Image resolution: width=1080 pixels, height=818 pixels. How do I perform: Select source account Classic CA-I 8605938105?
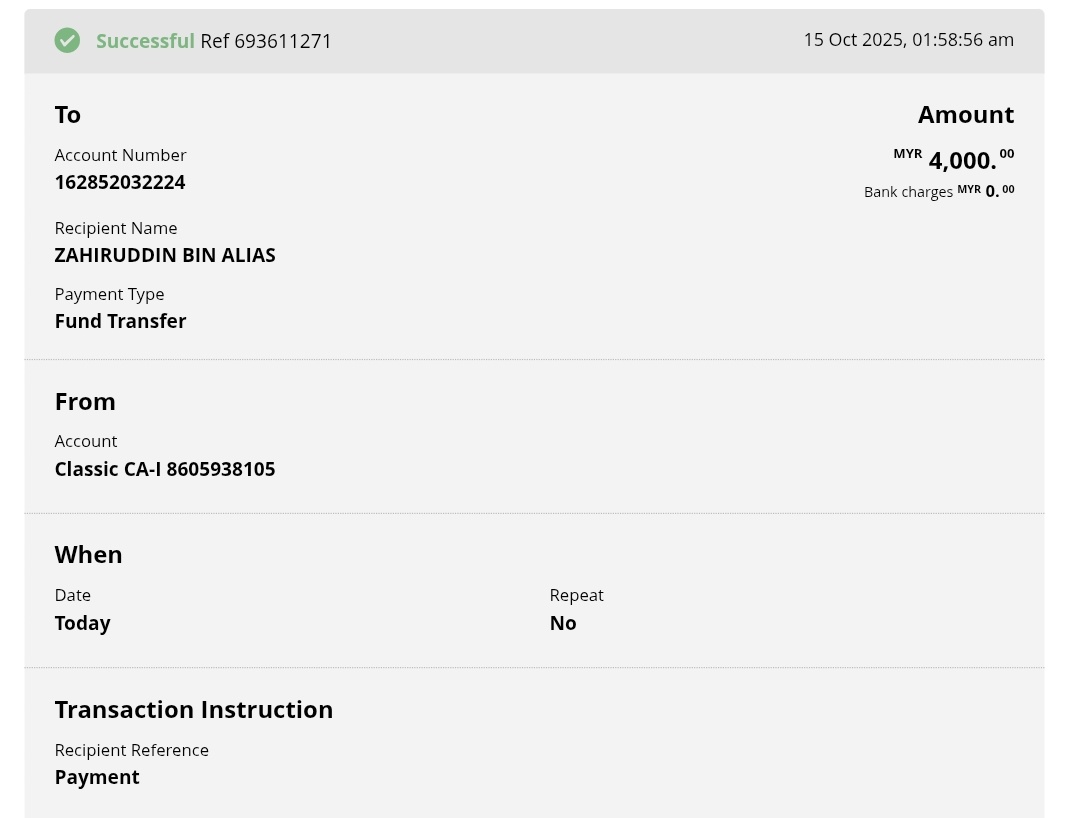165,469
